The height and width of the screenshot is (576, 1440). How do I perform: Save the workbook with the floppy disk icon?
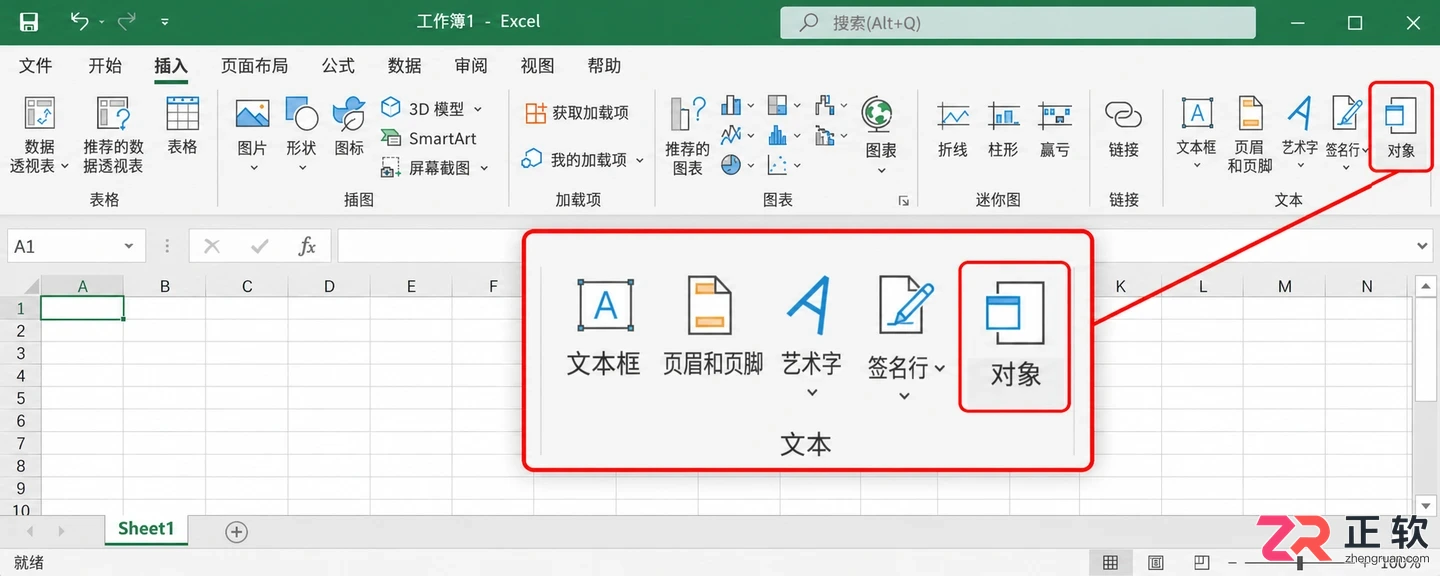pos(29,21)
